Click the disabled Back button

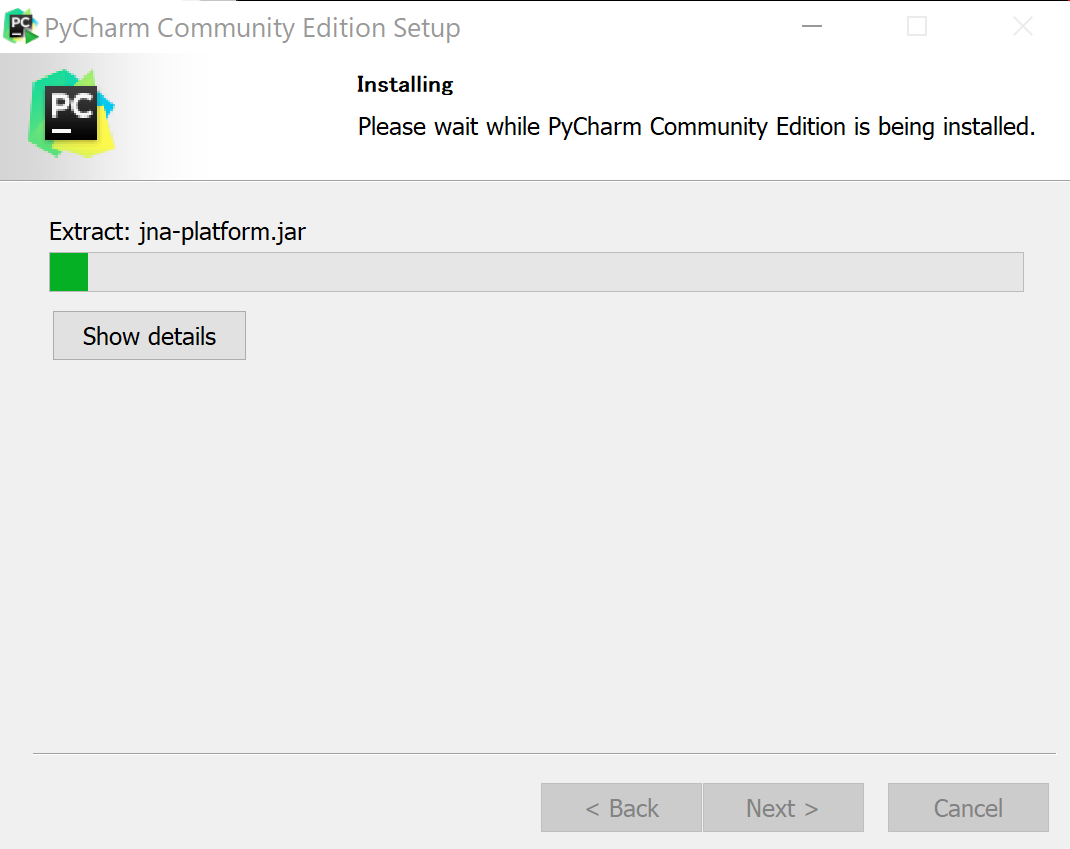[x=621, y=808]
